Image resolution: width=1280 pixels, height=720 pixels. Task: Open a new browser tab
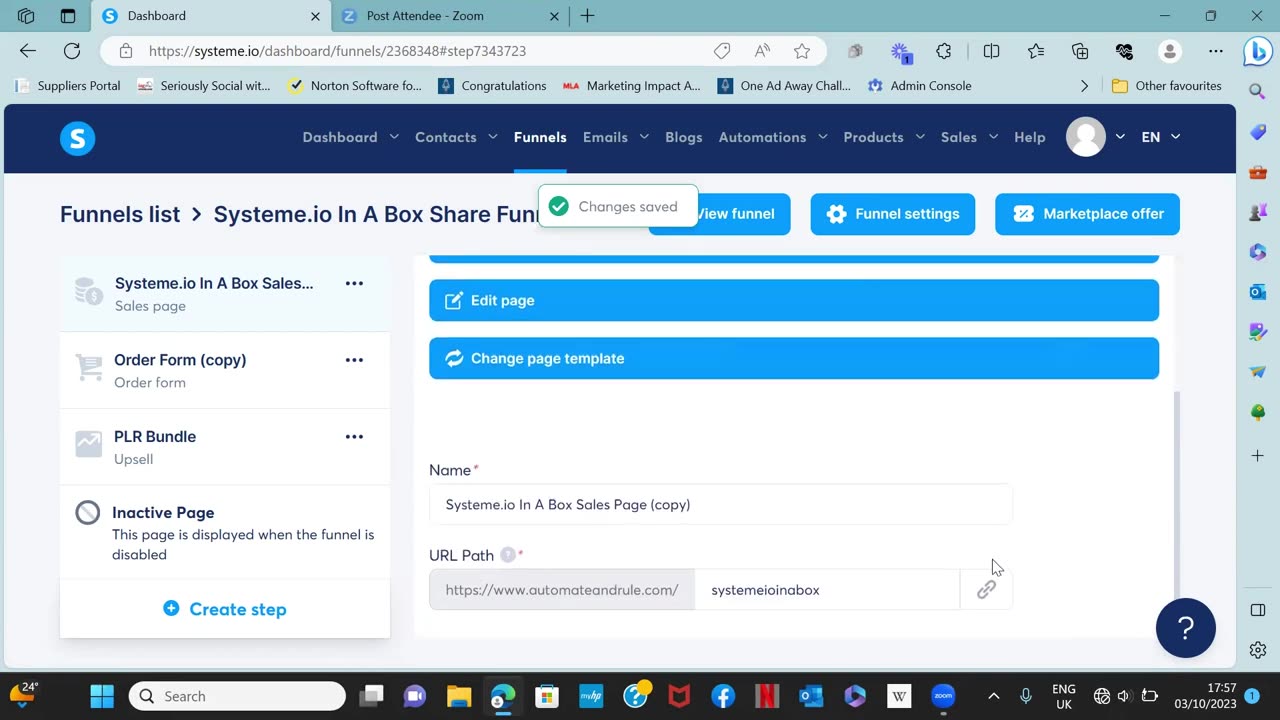click(x=587, y=16)
